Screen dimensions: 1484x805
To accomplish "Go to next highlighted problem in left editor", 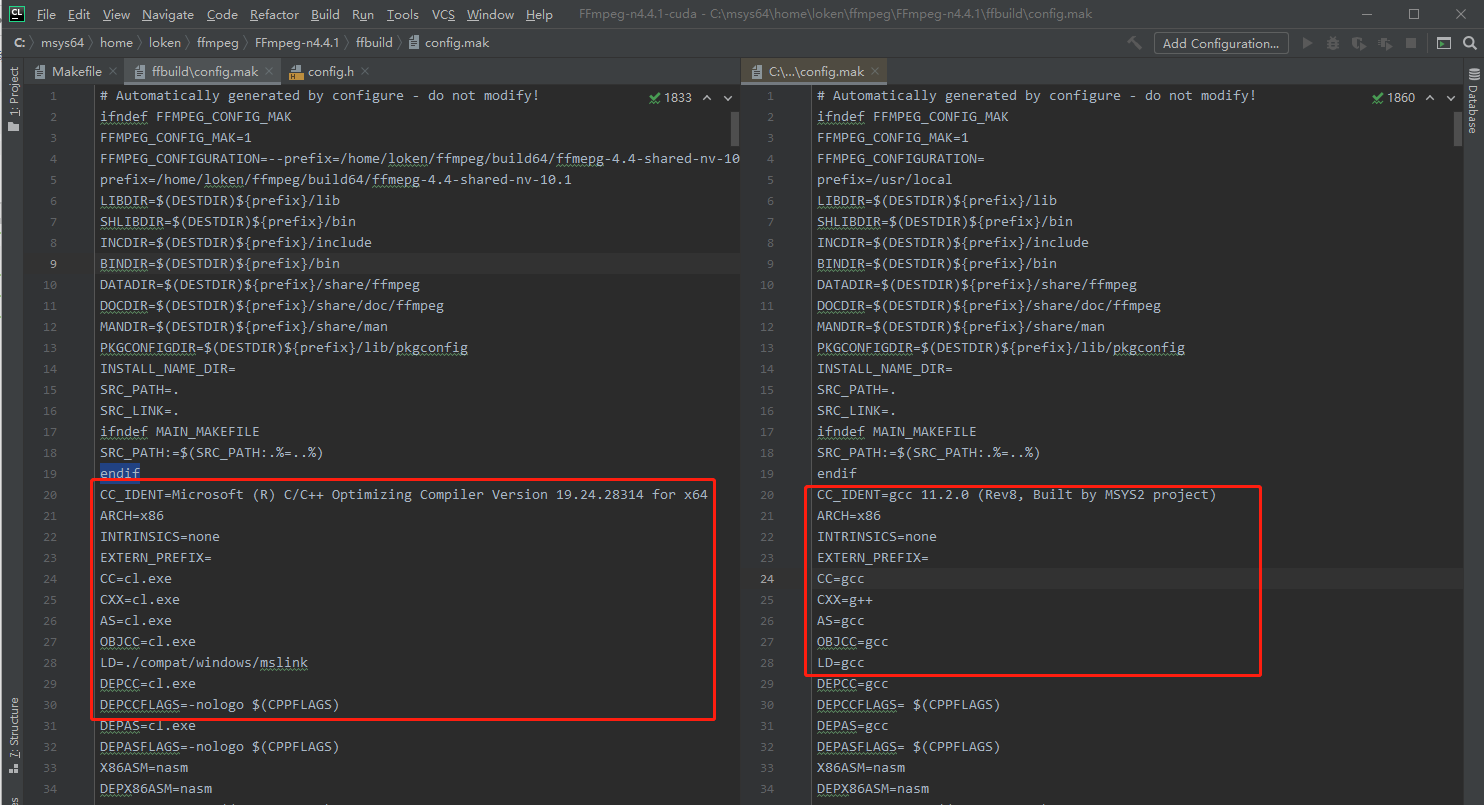I will coord(727,97).
